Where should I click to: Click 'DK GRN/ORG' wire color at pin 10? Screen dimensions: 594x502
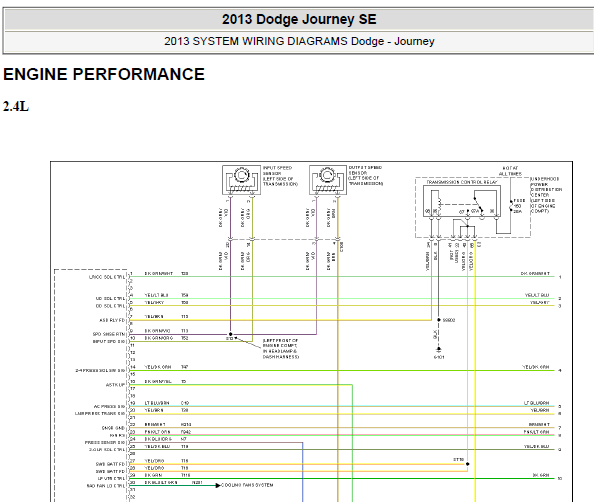point(158,338)
